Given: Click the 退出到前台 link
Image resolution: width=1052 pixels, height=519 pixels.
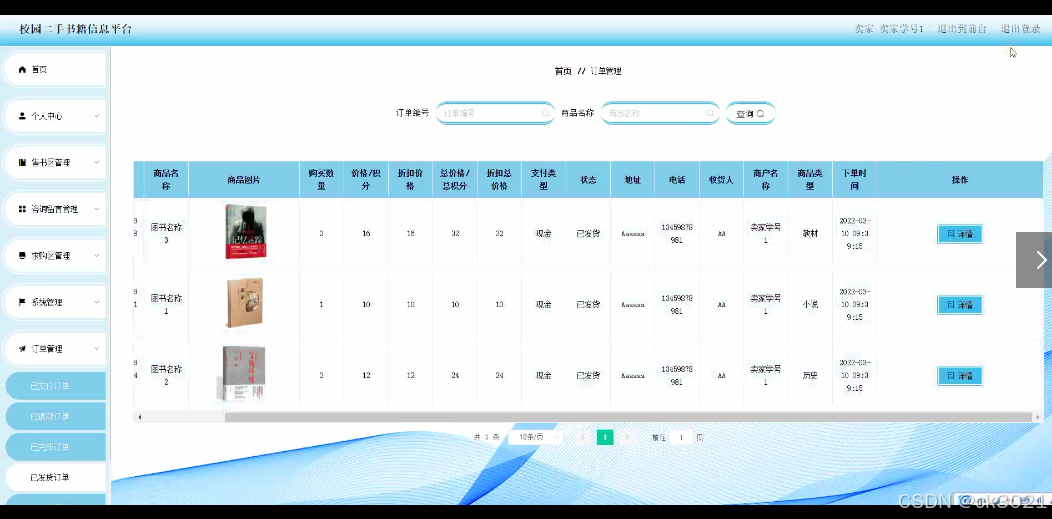Looking at the screenshot, I should 962,29.
